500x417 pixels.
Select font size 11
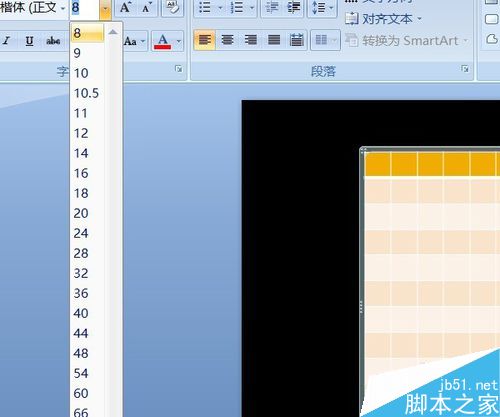click(x=87, y=113)
